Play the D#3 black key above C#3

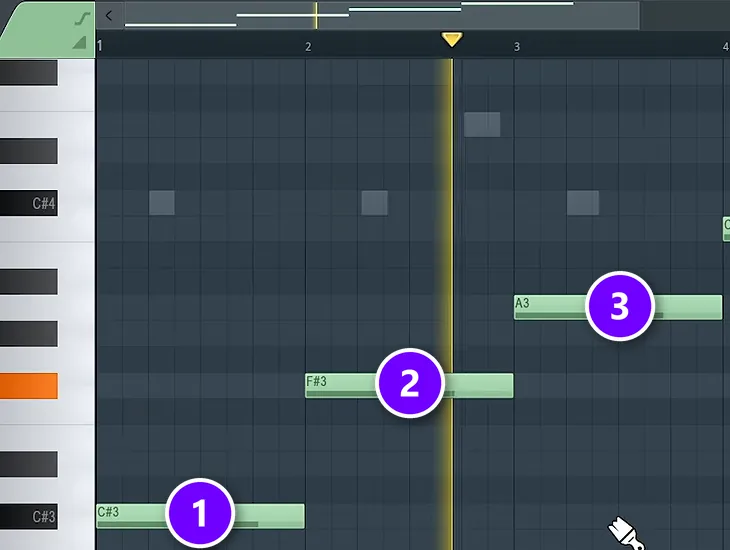tap(29, 464)
